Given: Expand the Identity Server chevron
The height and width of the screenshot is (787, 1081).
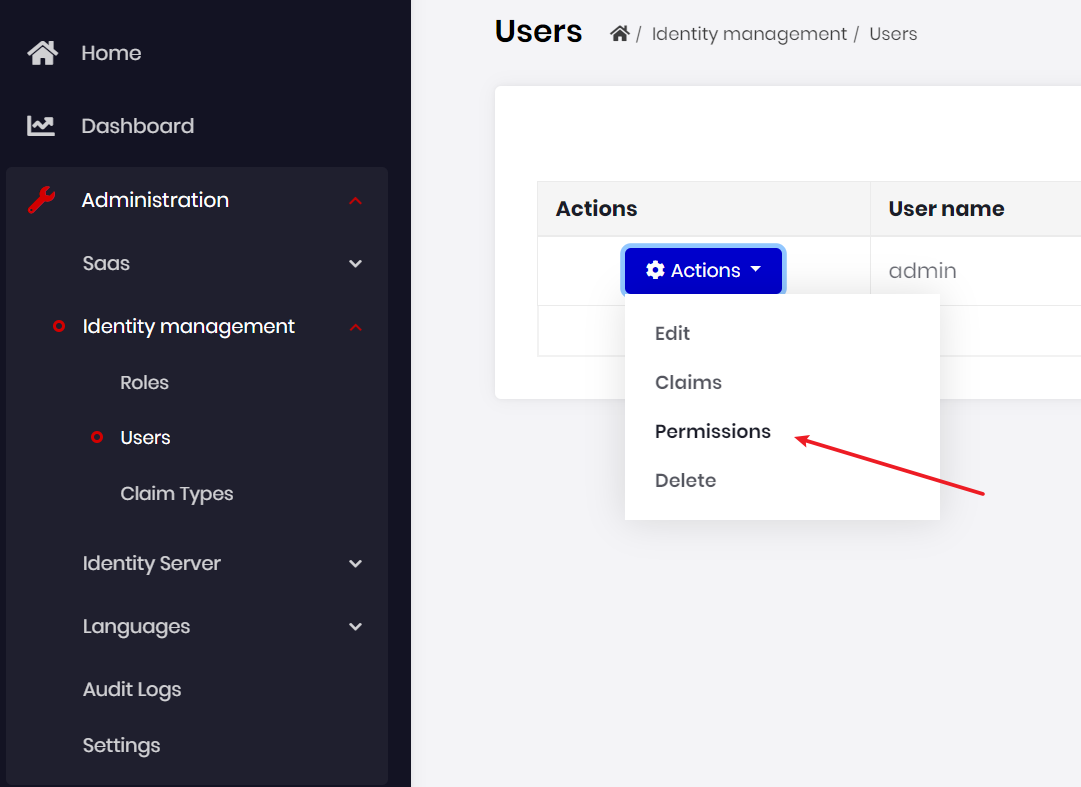Looking at the screenshot, I should click(x=355, y=564).
